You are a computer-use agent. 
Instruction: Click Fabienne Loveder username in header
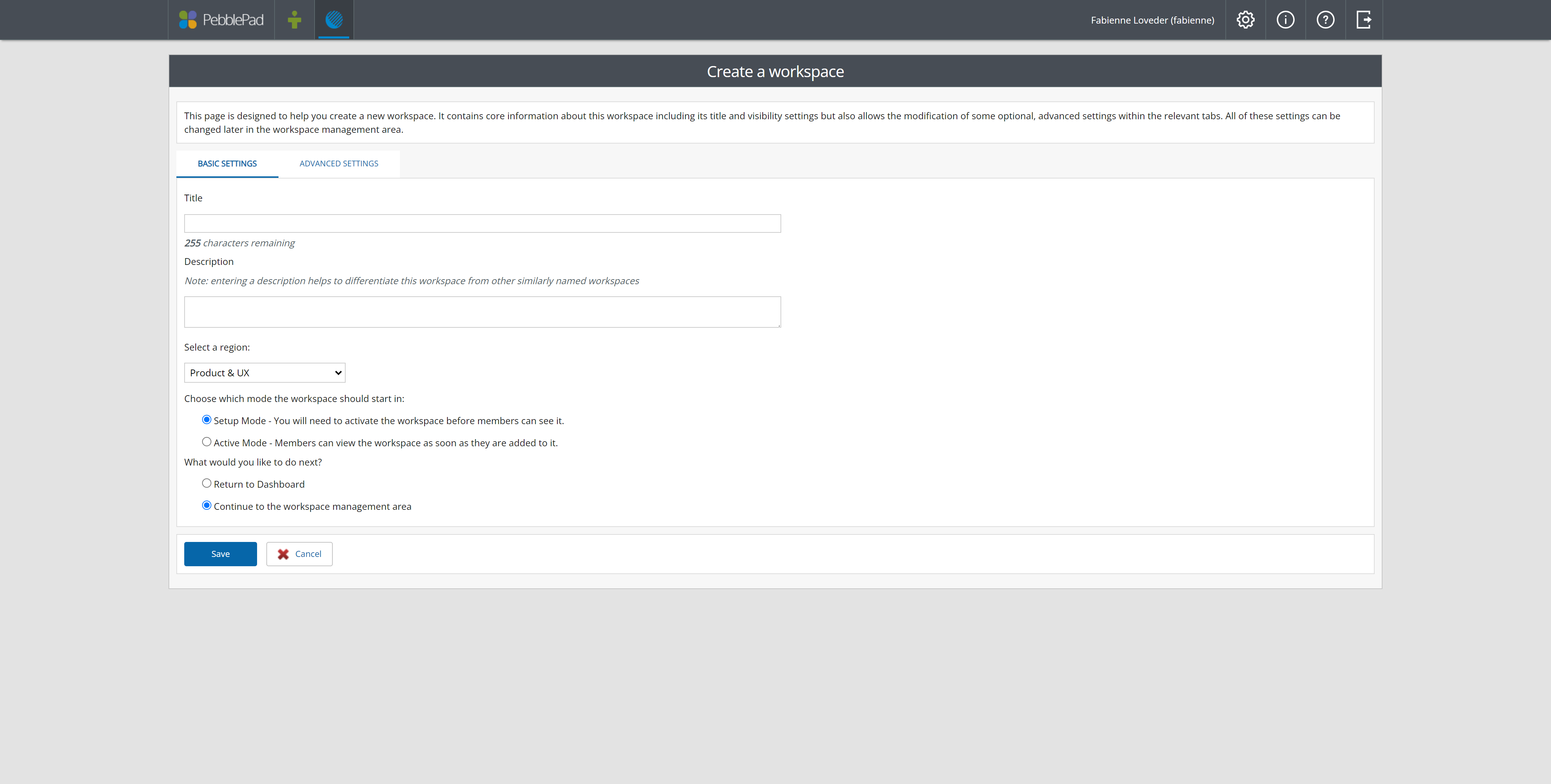1153,20
